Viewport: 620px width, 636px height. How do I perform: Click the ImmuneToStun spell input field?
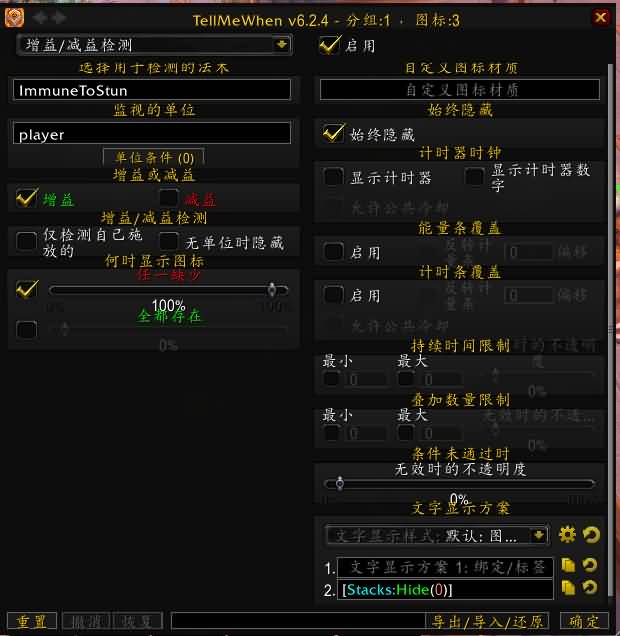152,90
